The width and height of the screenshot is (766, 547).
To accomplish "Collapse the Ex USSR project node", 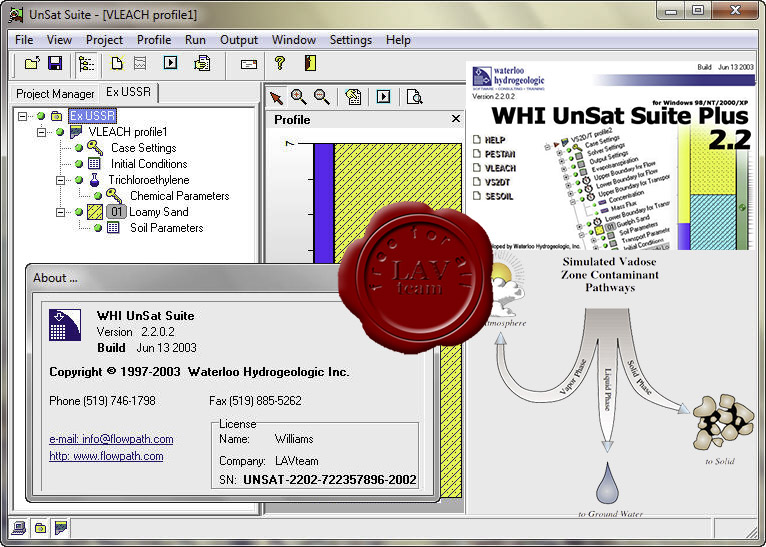I will 22,116.
